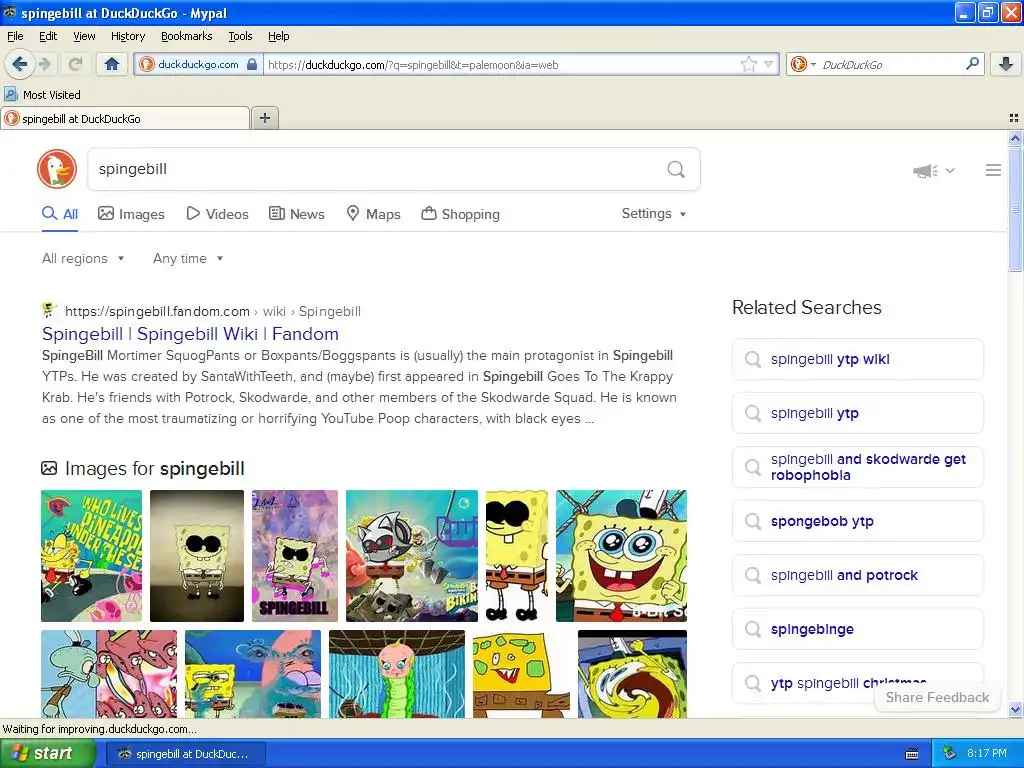This screenshot has height=768, width=1024.
Task: Open the purple SPINGEBILL captioned thumbnail
Action: (x=295, y=556)
